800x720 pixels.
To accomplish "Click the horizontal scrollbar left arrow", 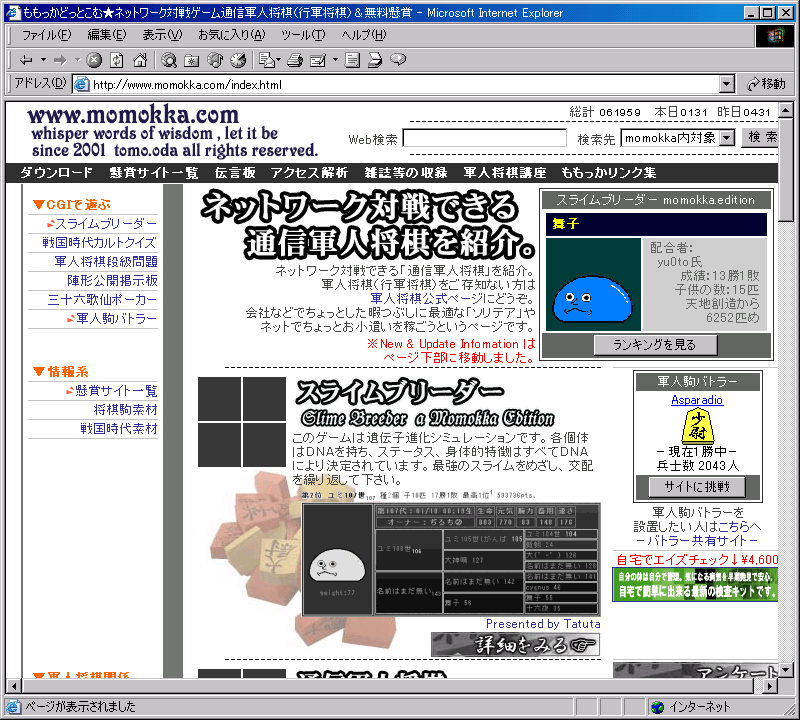I will click(x=14, y=686).
